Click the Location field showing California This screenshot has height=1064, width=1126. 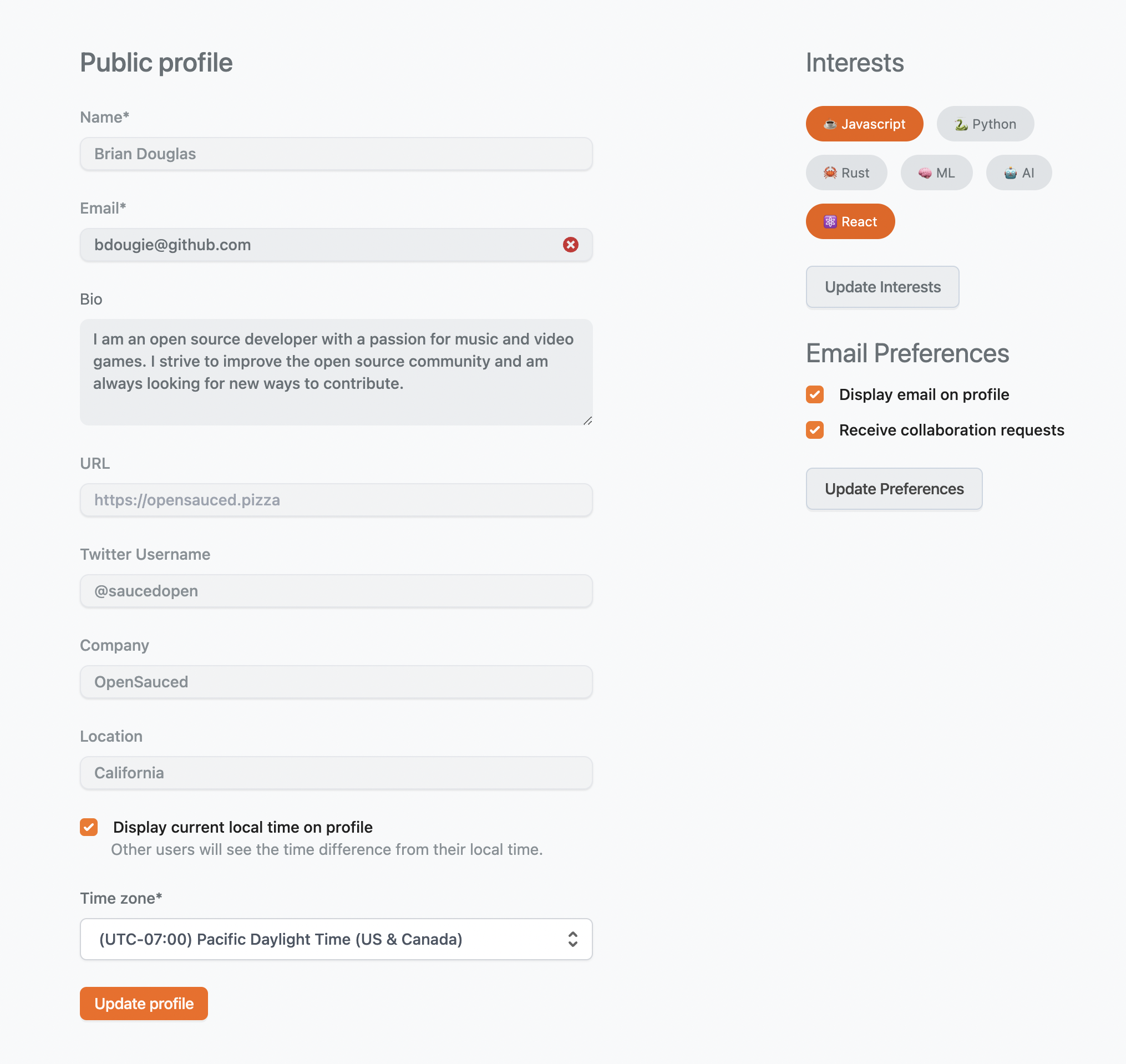click(336, 772)
